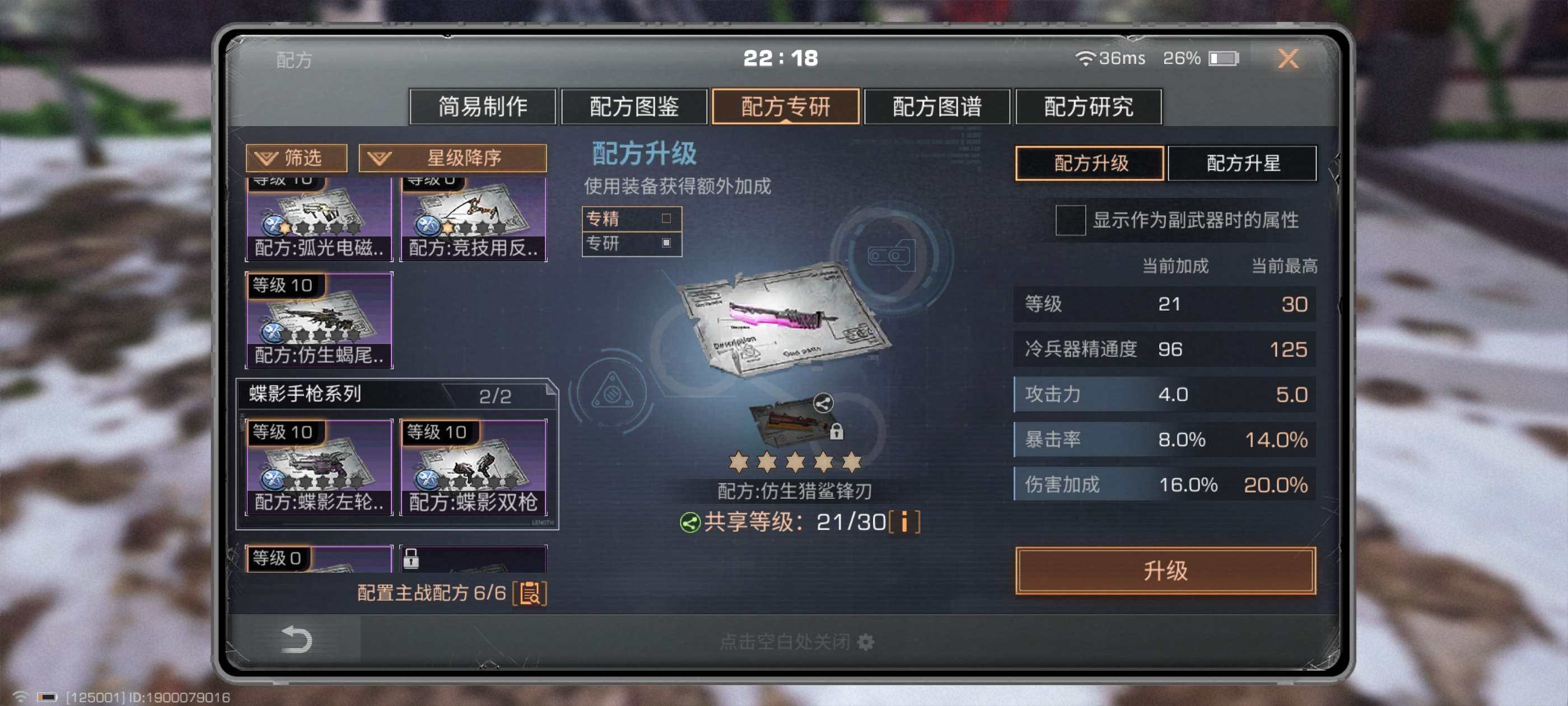Switch to the 配方图鉴 tab
Image resolution: width=1568 pixels, height=706 pixels.
pyautogui.click(x=634, y=106)
